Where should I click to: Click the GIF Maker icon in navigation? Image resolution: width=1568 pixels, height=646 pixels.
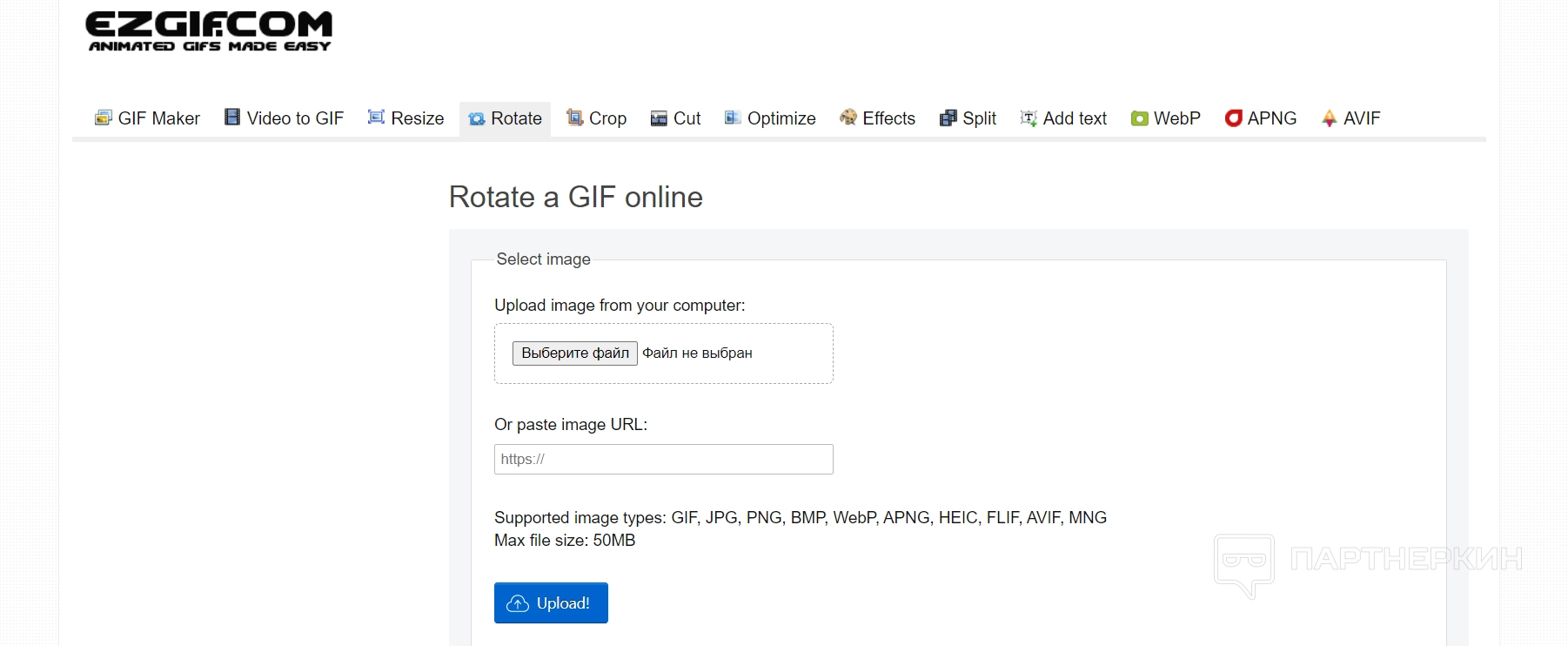104,118
